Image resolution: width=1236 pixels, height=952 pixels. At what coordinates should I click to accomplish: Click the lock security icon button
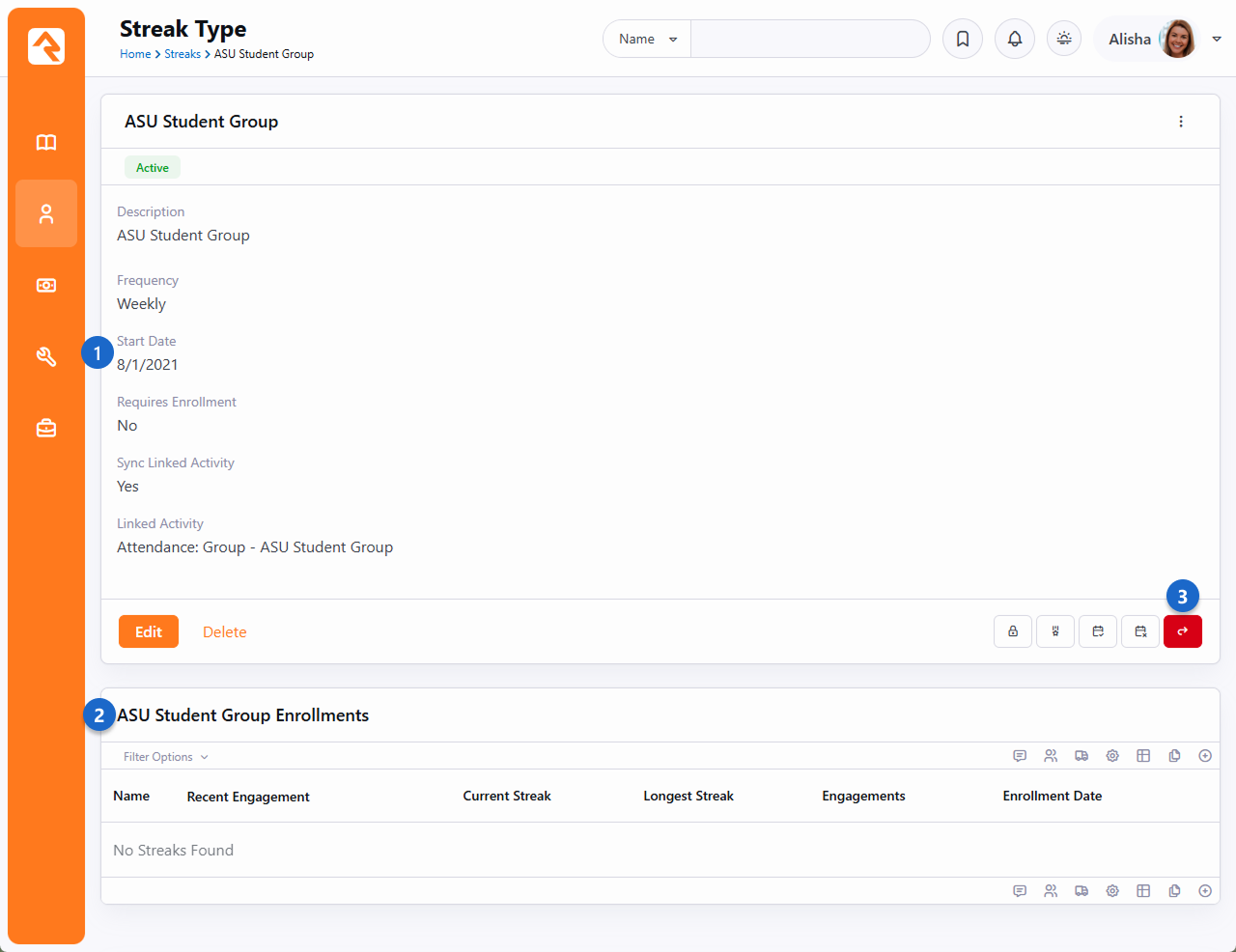(x=1013, y=631)
